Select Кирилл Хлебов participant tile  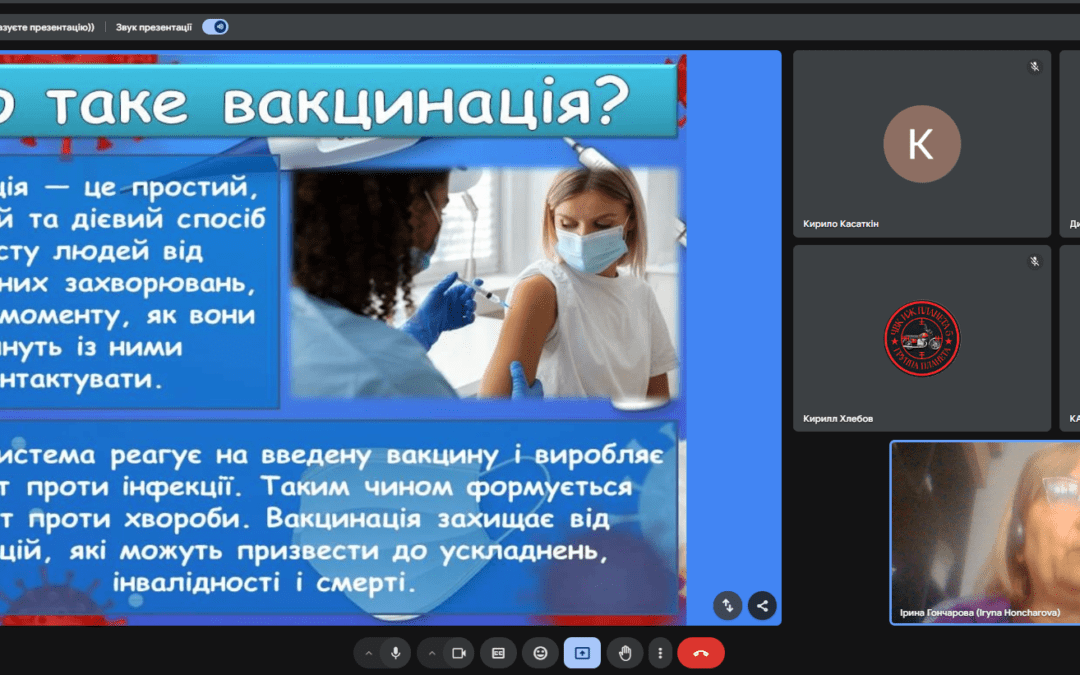click(922, 338)
